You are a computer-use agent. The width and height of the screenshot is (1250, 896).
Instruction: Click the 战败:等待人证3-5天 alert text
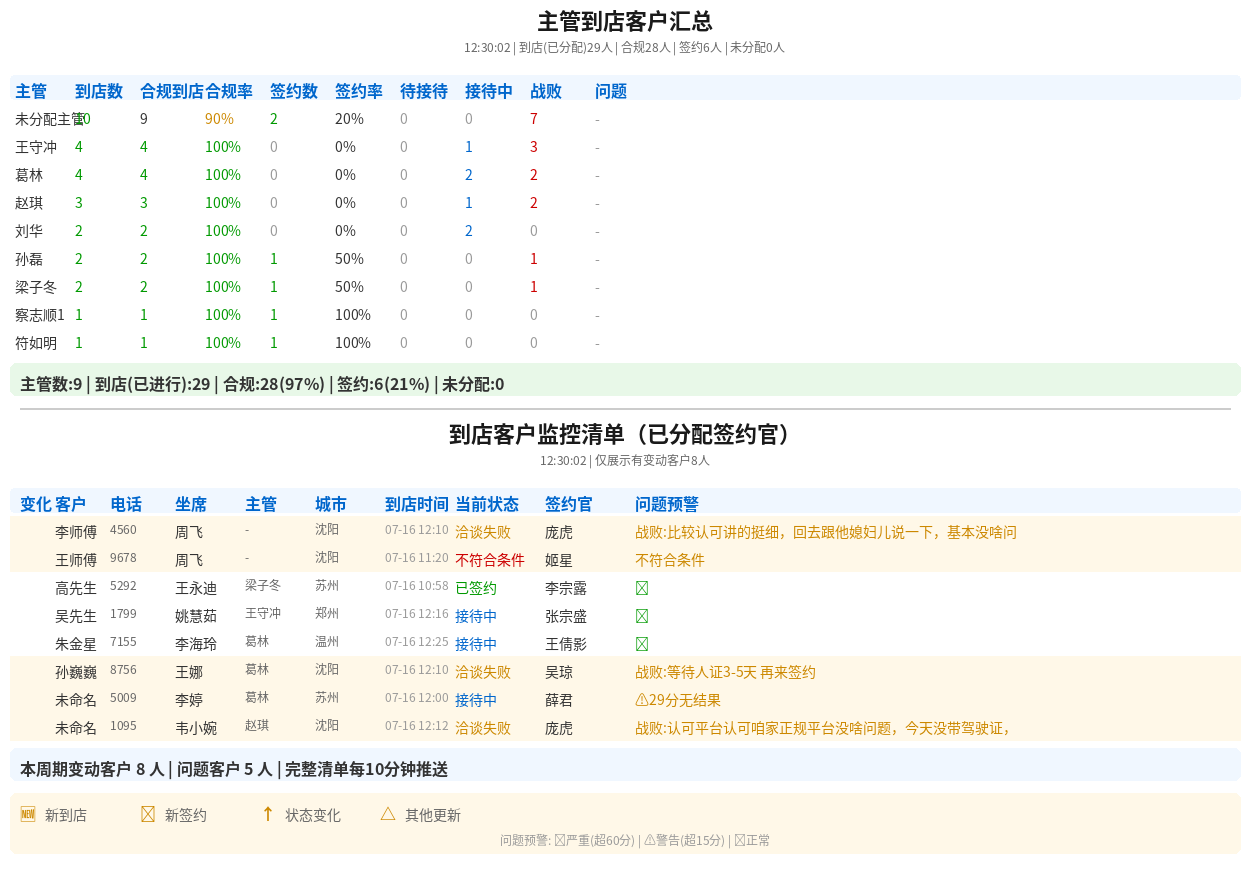(x=725, y=672)
